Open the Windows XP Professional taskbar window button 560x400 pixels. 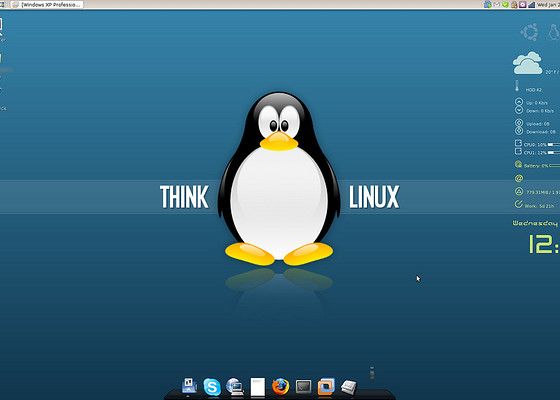(x=47, y=5)
